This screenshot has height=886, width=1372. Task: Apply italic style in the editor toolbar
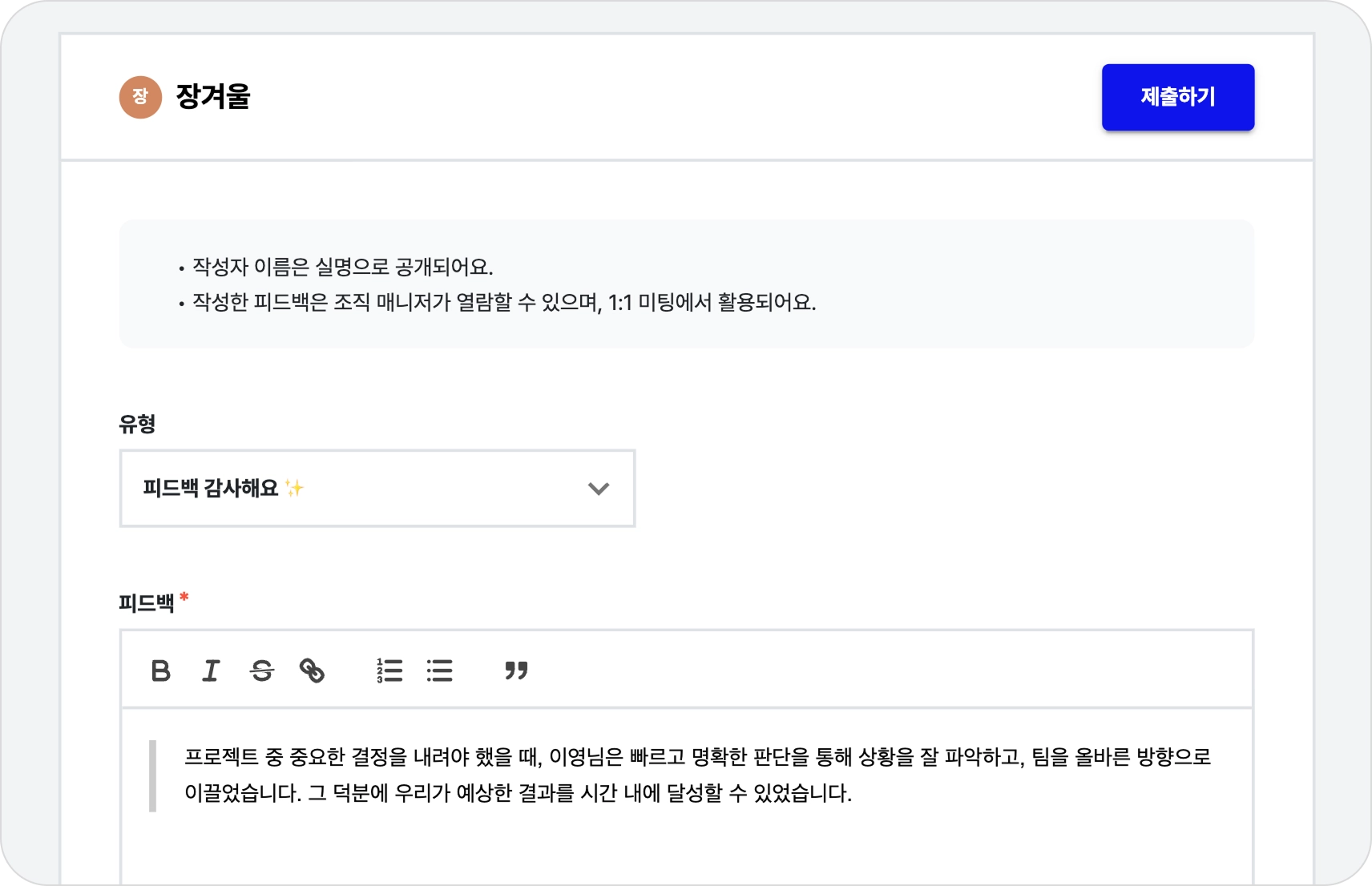pos(211,671)
